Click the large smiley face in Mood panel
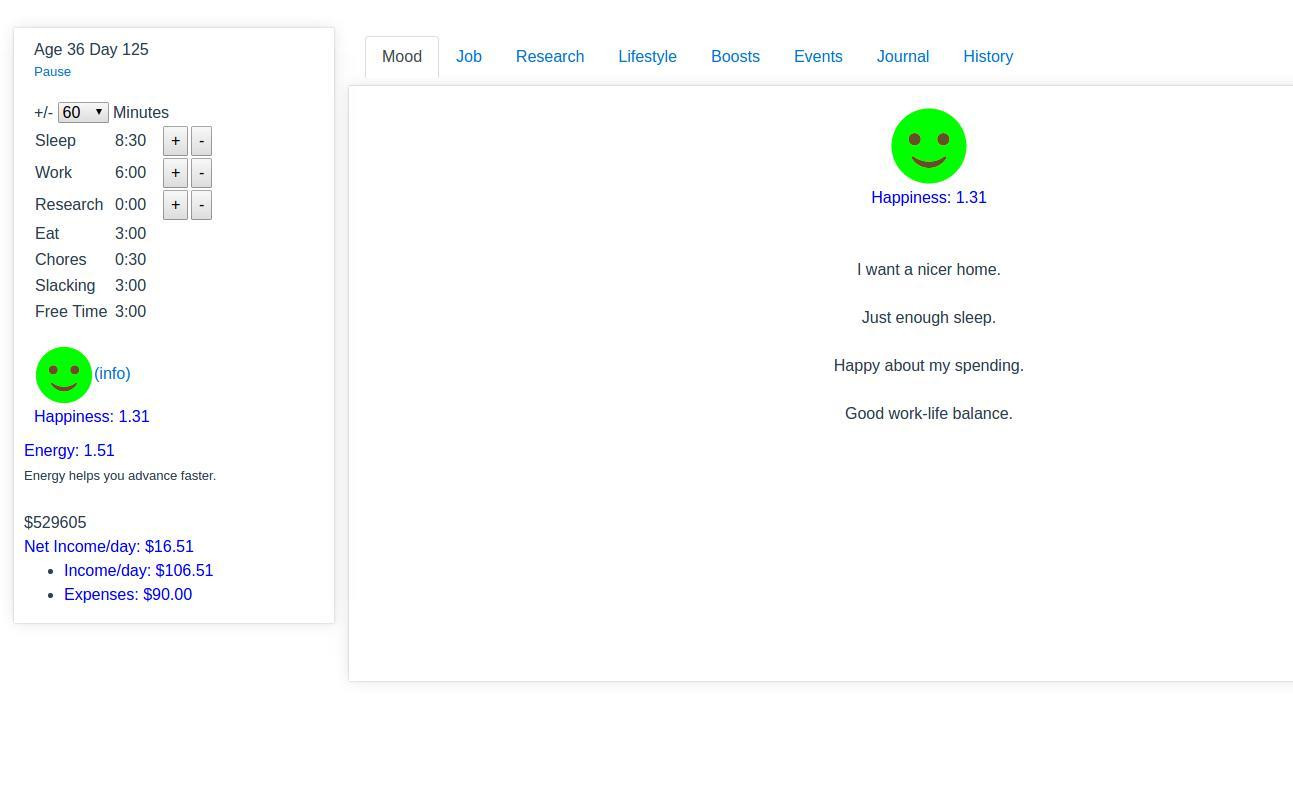This screenshot has width=1293, height=801. click(928, 146)
